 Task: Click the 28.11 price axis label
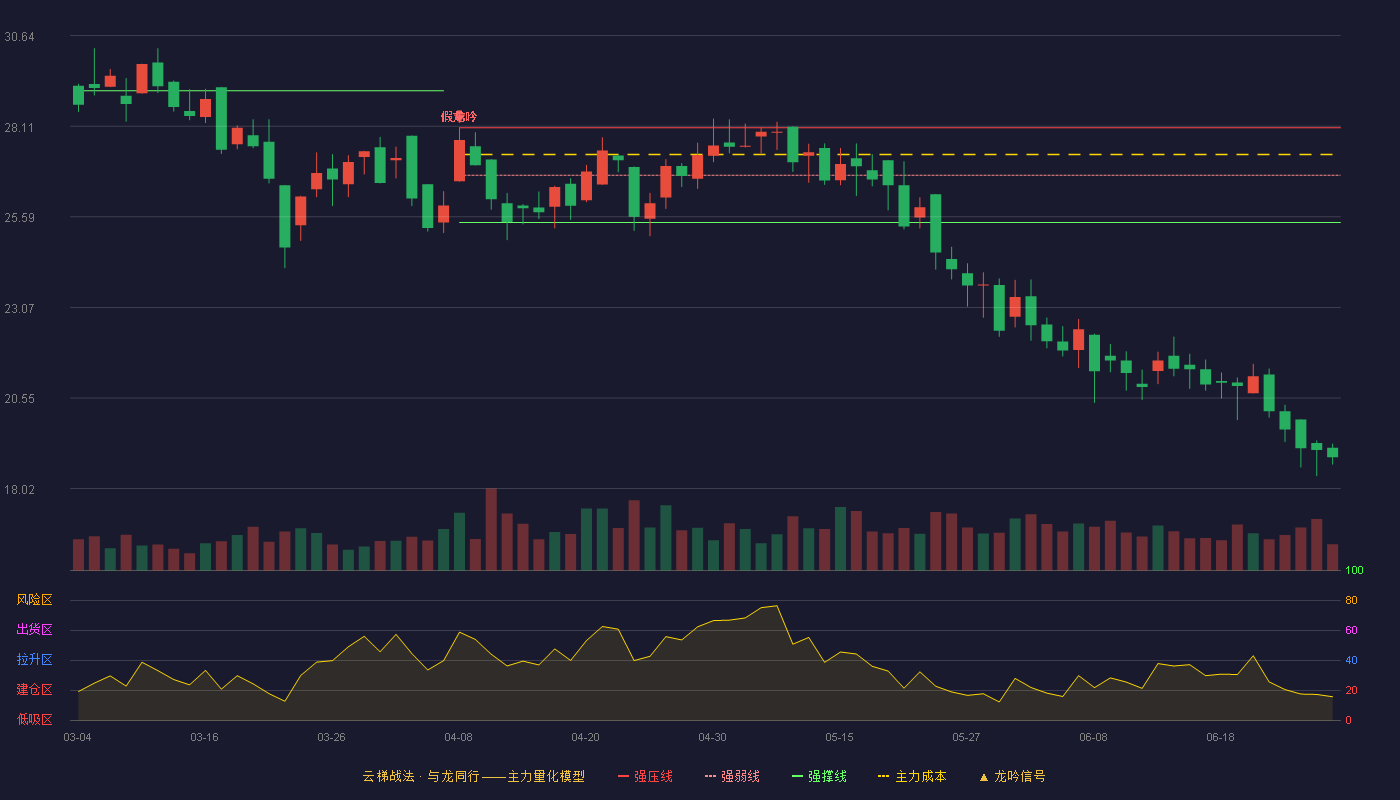tap(19, 127)
